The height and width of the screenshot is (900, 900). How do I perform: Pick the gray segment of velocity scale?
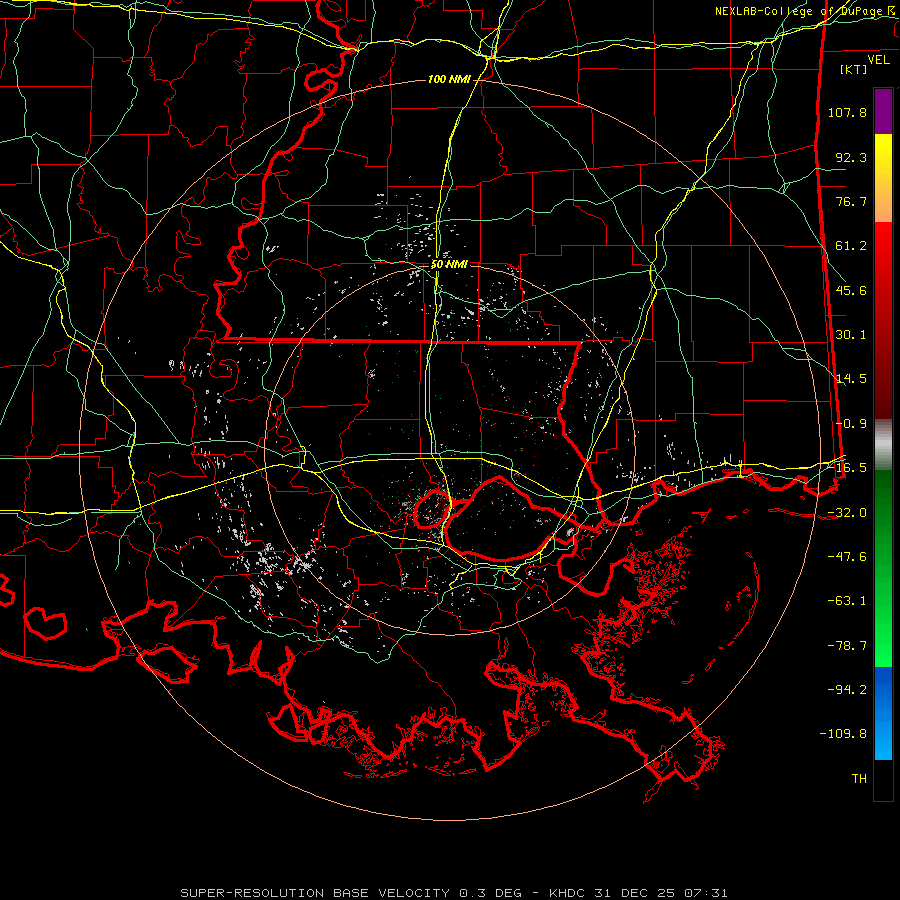click(x=883, y=444)
